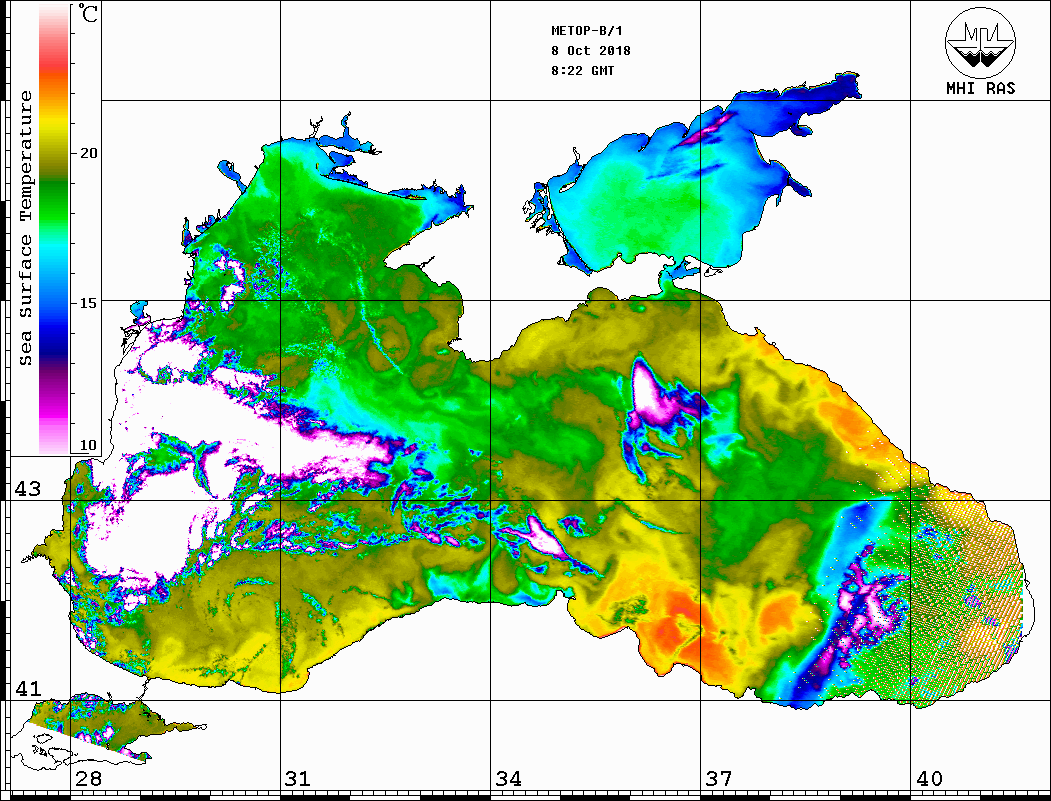
Task: Click the MHI RAS circular logo
Action: 980,42
